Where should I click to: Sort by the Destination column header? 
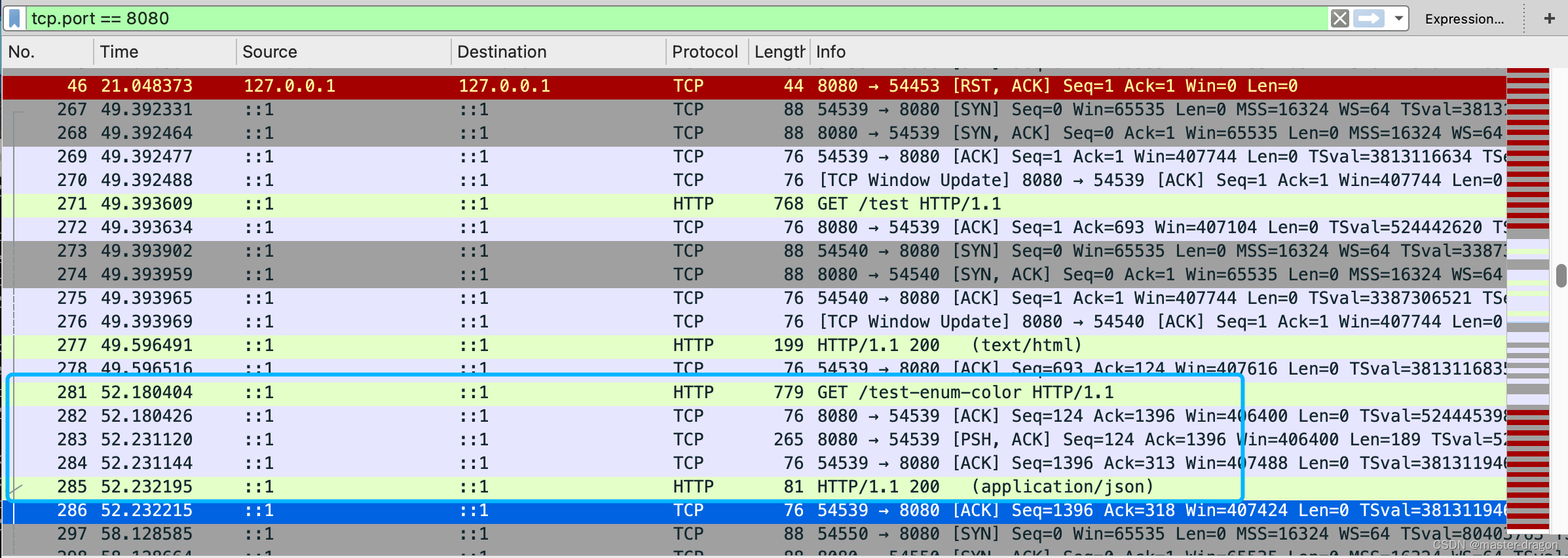click(x=559, y=52)
